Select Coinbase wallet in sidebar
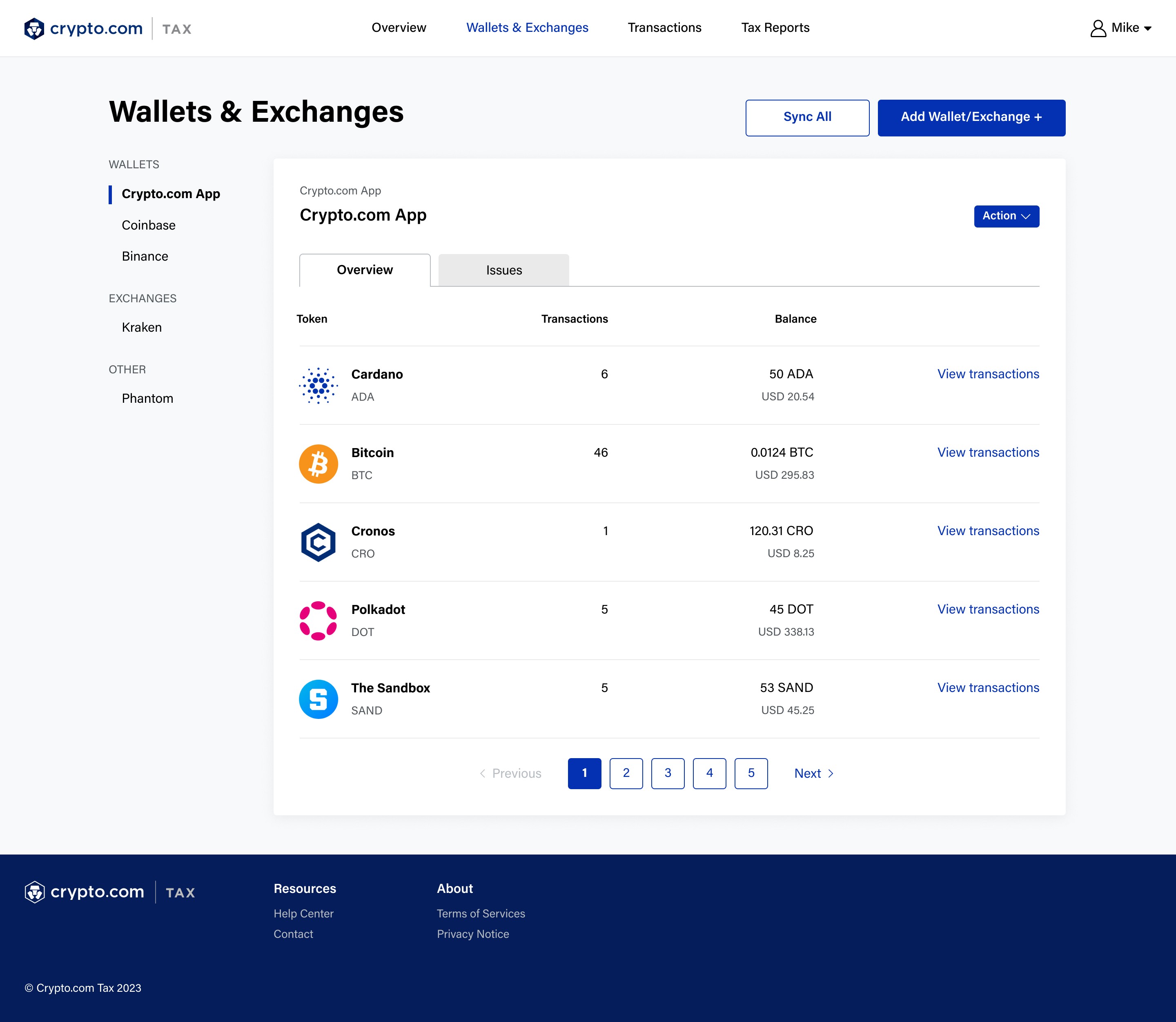This screenshot has width=1176, height=1022. pos(148,225)
